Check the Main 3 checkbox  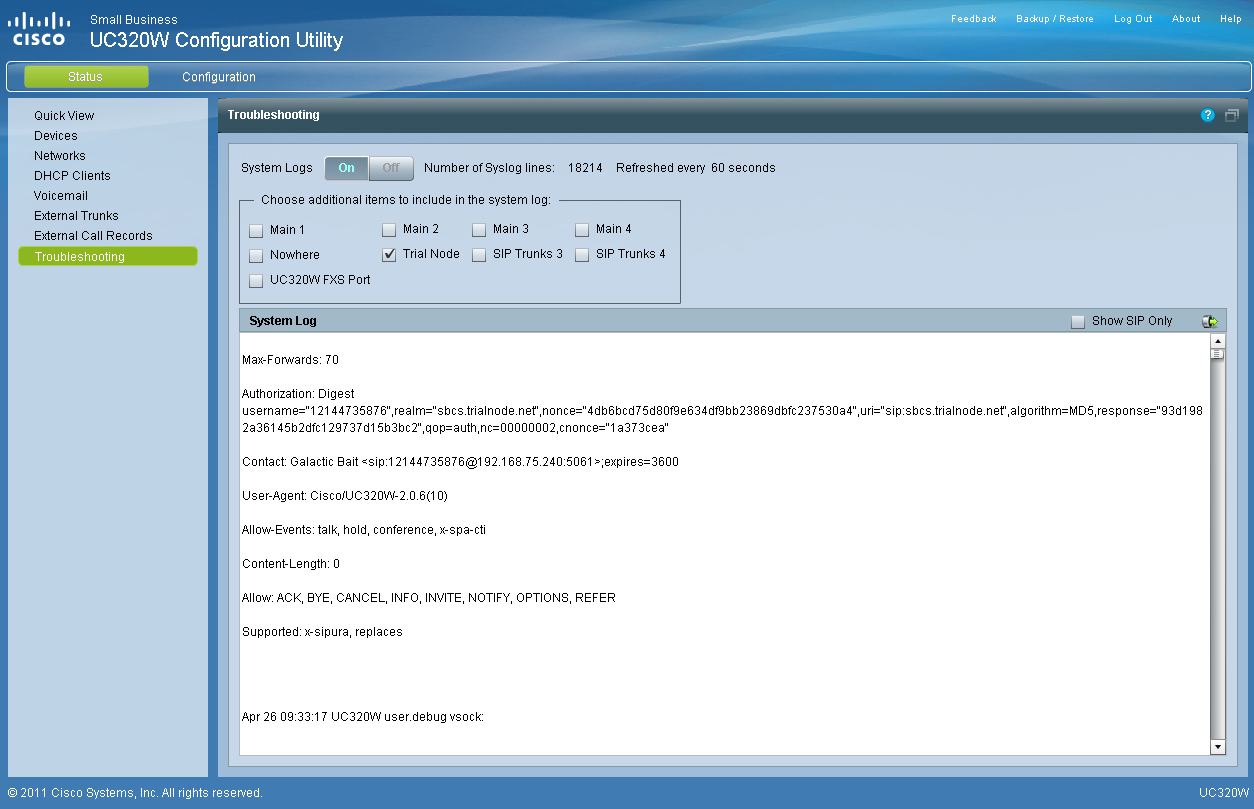(479, 230)
